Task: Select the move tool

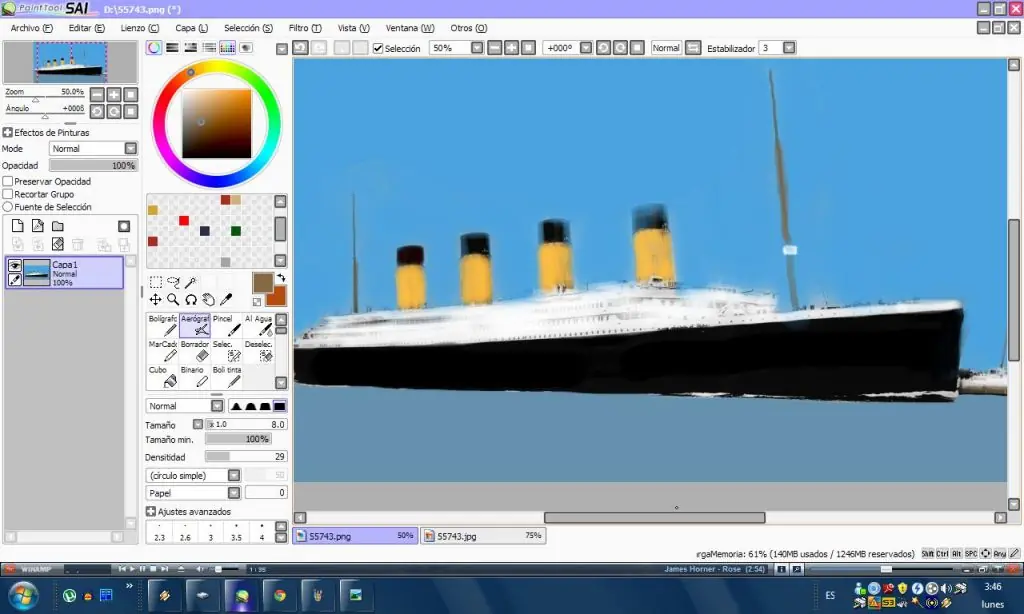Action: tap(155, 300)
